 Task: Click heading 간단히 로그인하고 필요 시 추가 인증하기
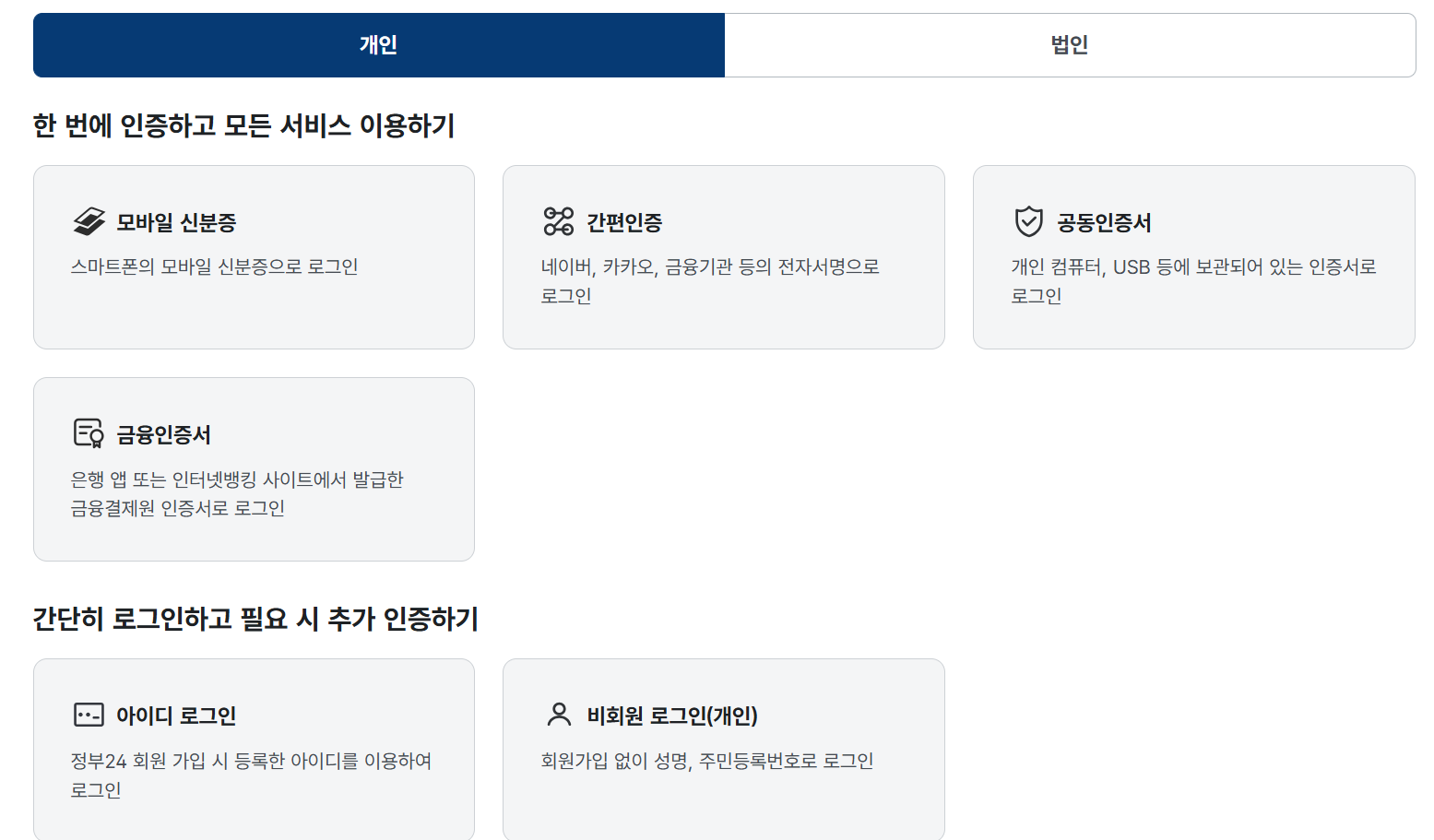[255, 619]
